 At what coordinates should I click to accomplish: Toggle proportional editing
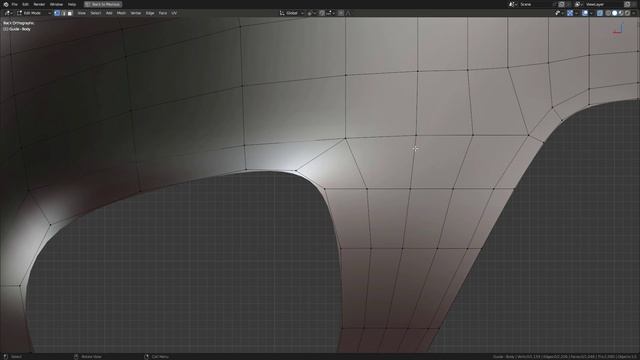coord(341,13)
